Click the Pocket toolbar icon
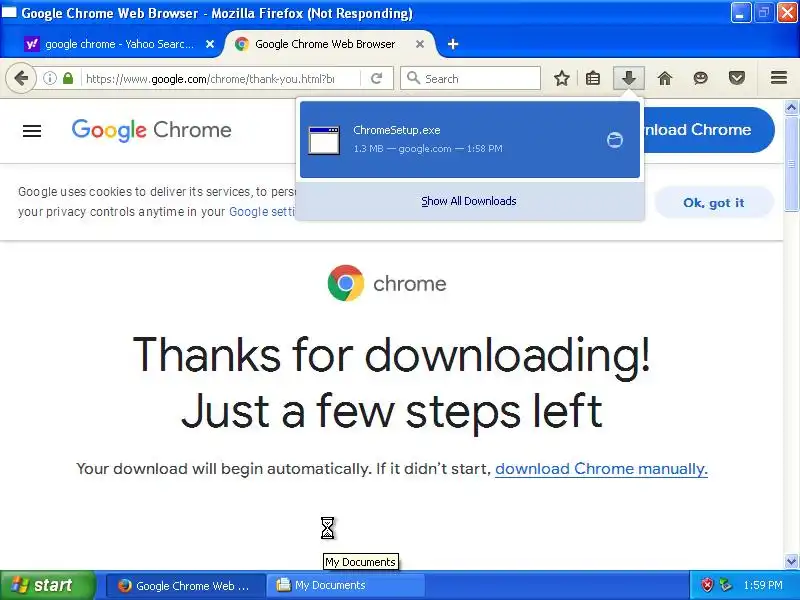800x600 pixels. (x=737, y=79)
